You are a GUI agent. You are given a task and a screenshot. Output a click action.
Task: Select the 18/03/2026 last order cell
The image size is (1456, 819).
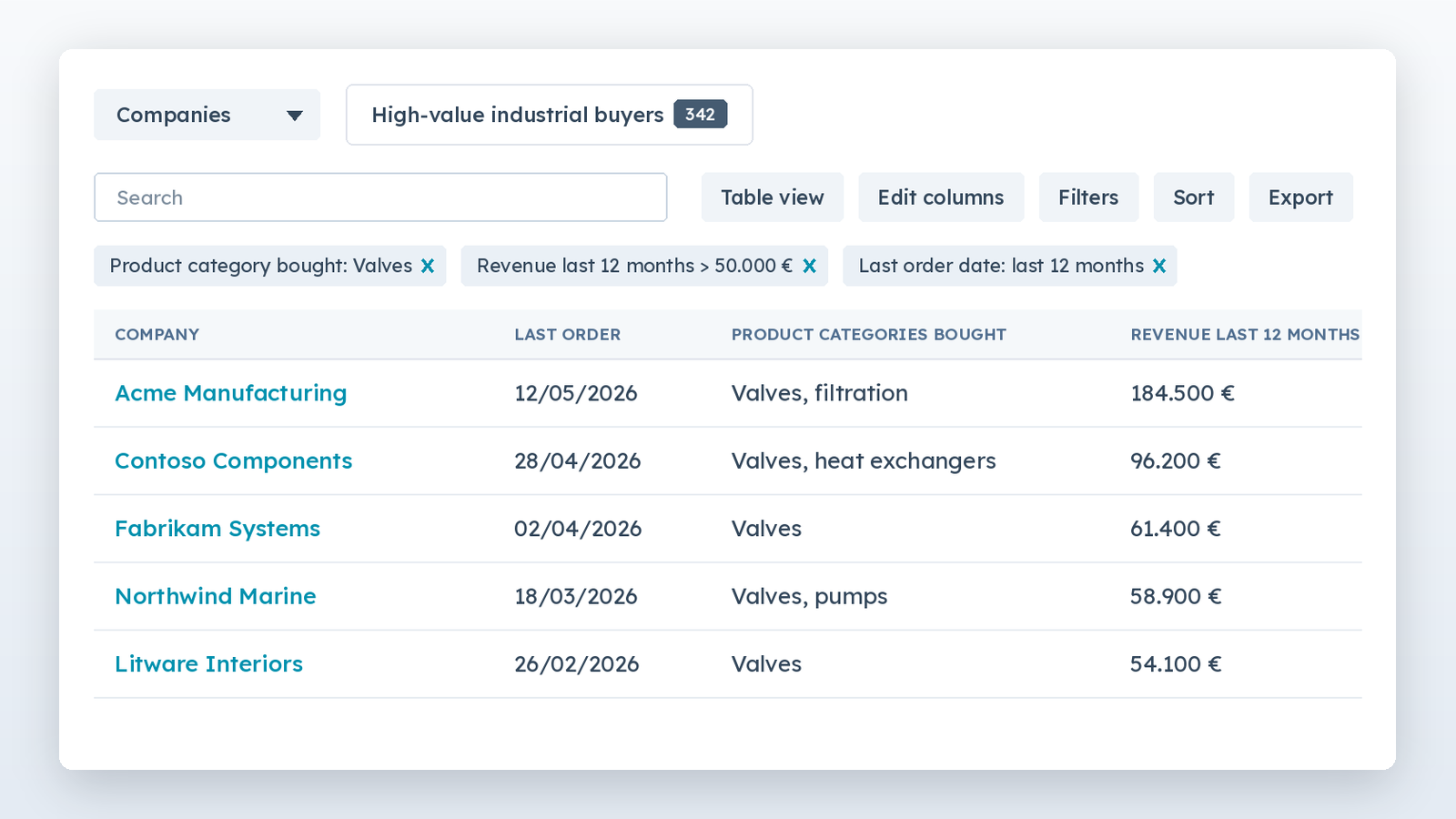[x=576, y=596]
